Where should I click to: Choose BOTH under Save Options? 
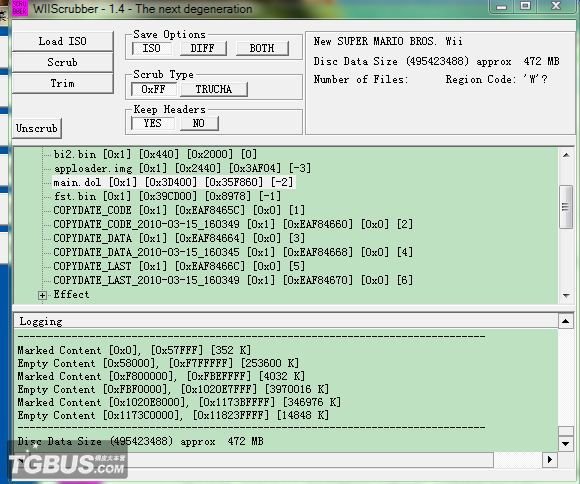pos(262,48)
